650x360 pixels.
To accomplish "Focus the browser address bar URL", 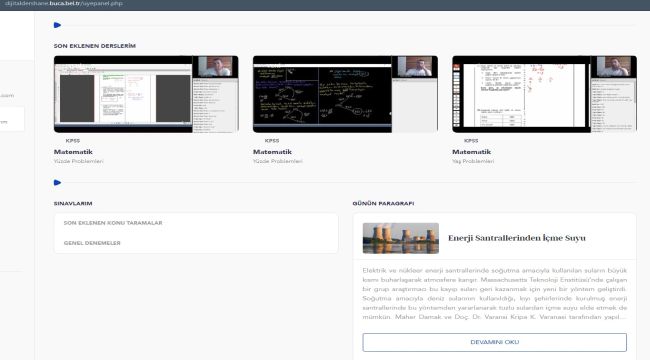I will pos(63,3).
